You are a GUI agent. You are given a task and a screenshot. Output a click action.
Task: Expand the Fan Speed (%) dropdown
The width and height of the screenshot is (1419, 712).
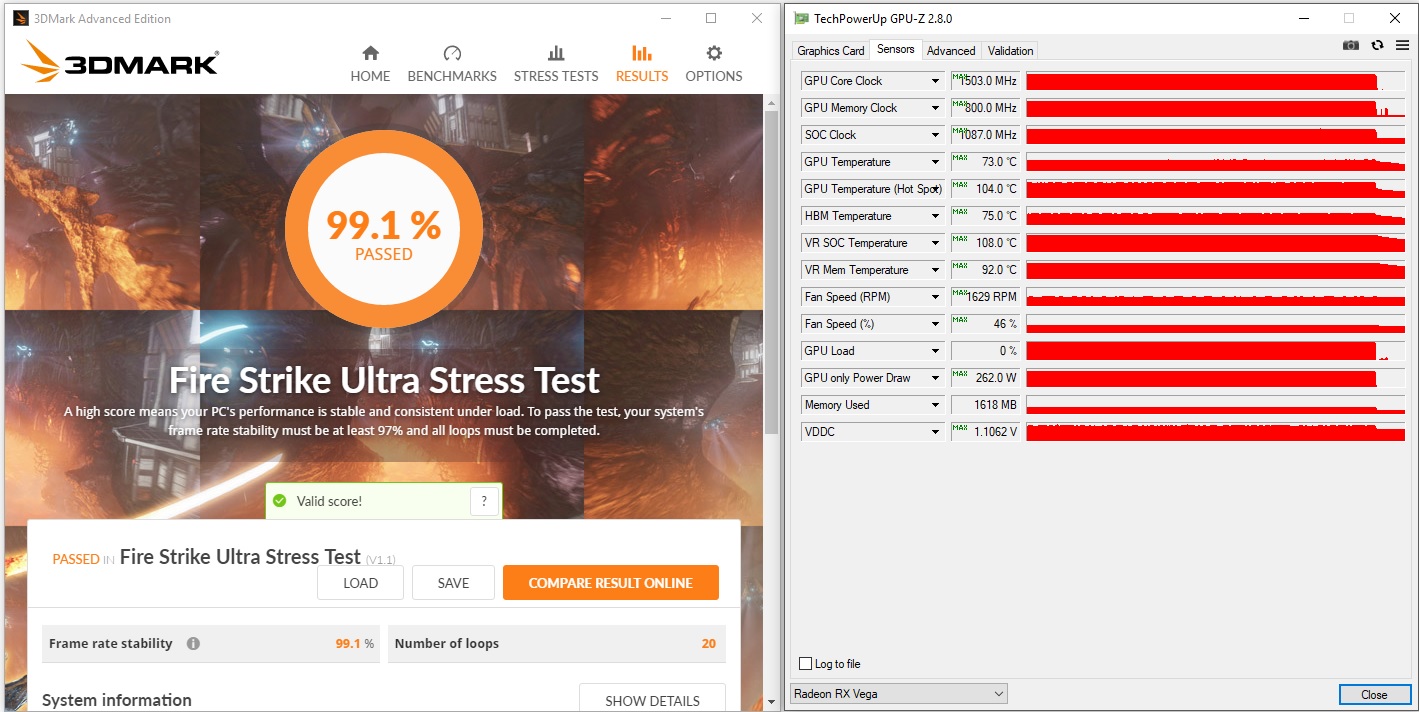tap(935, 324)
